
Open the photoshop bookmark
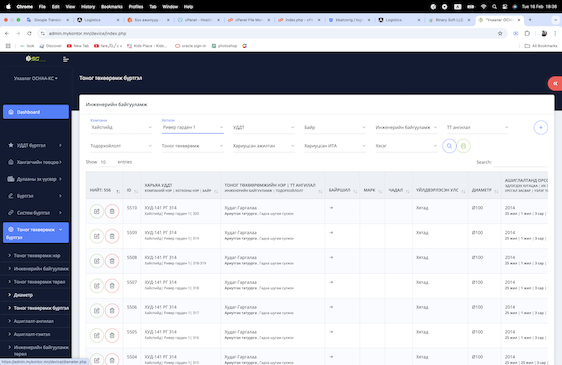[224, 46]
